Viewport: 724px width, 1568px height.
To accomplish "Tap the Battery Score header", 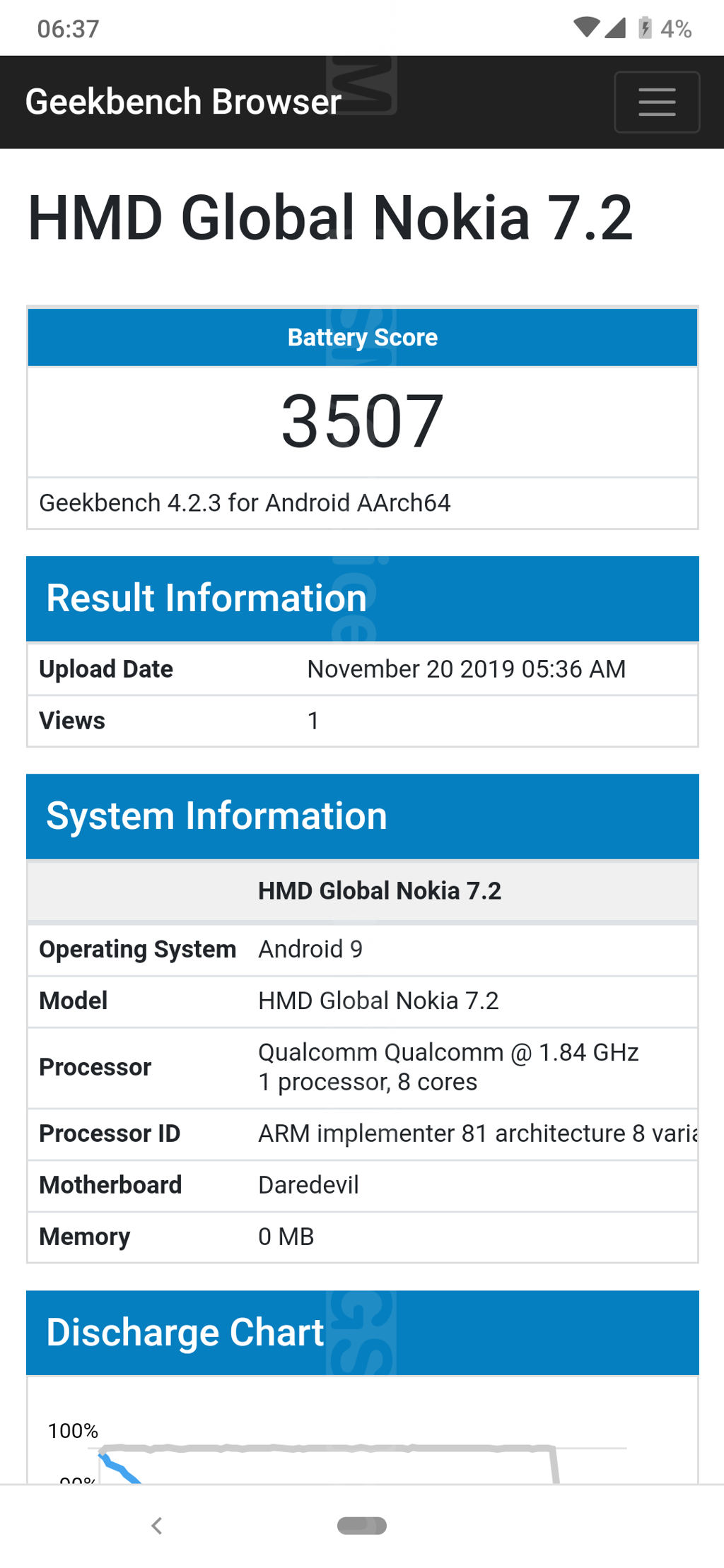I will click(362, 337).
